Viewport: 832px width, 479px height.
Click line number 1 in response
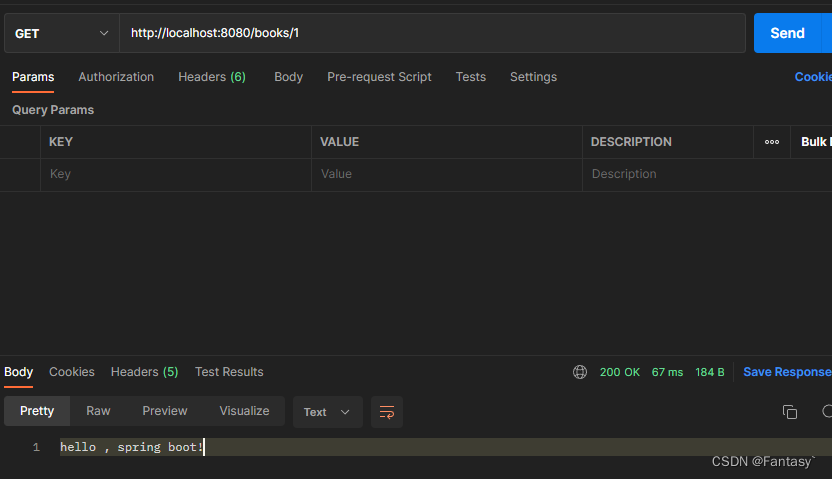(36, 448)
